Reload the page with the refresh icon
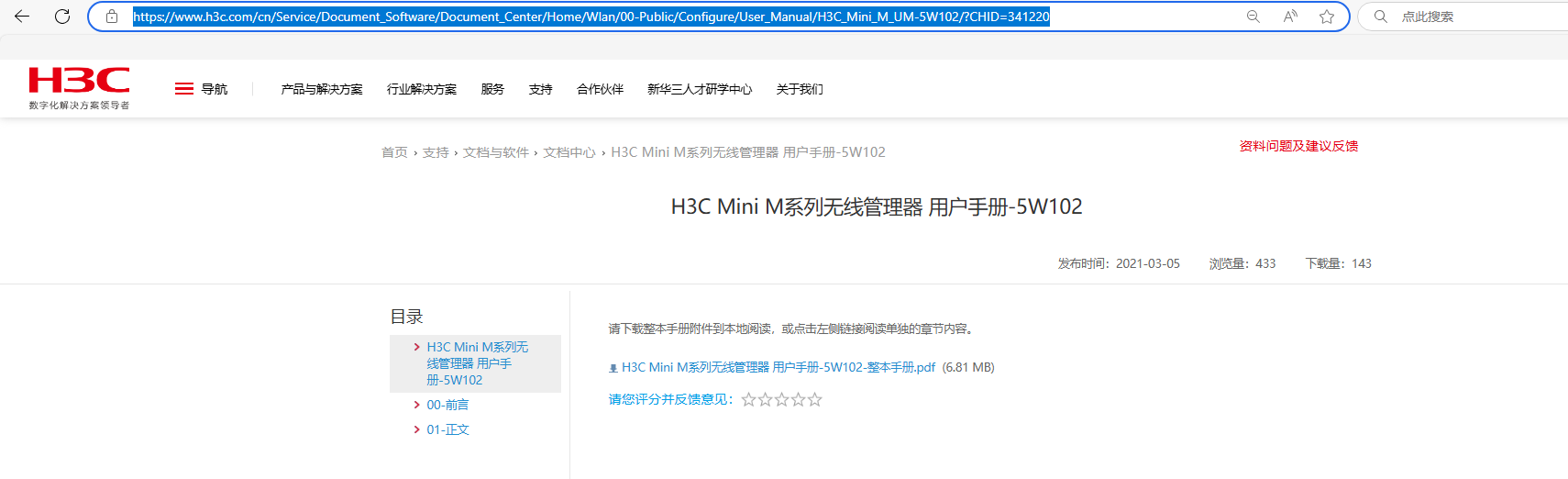 [x=62, y=17]
